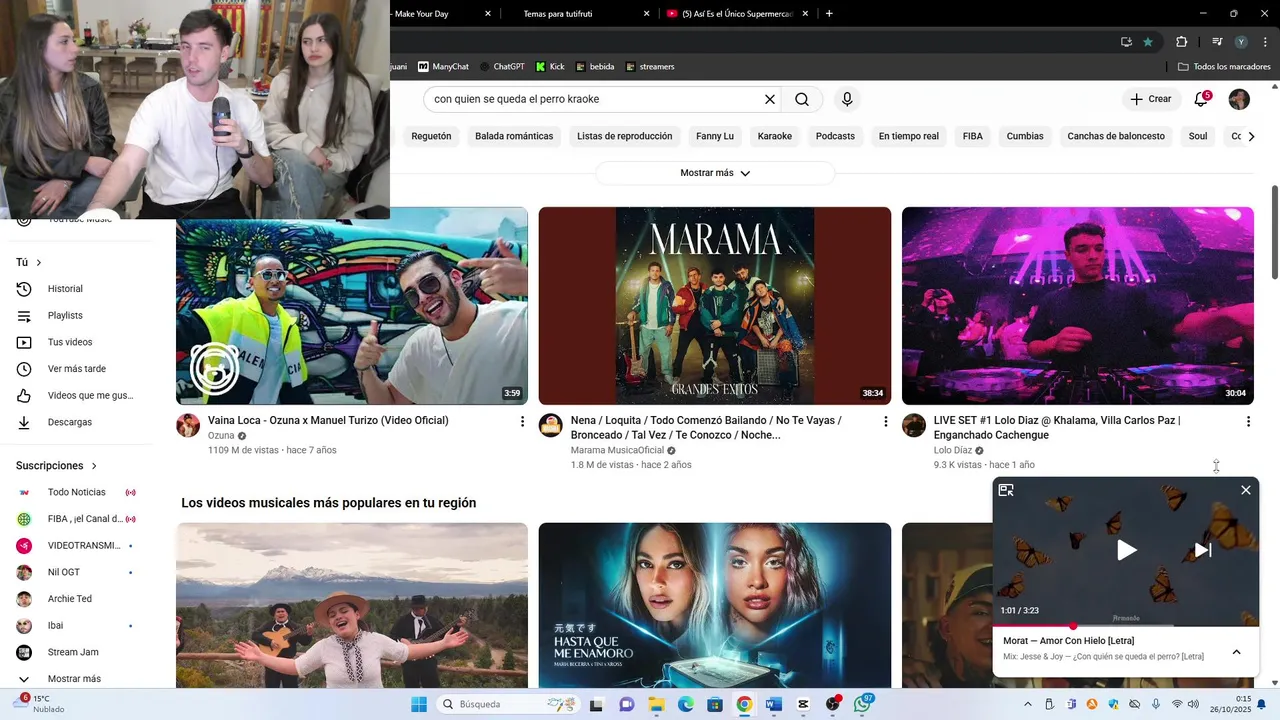The width and height of the screenshot is (1280, 720).
Task: Open more options for Lolo Diaz video
Action: click(1248, 422)
